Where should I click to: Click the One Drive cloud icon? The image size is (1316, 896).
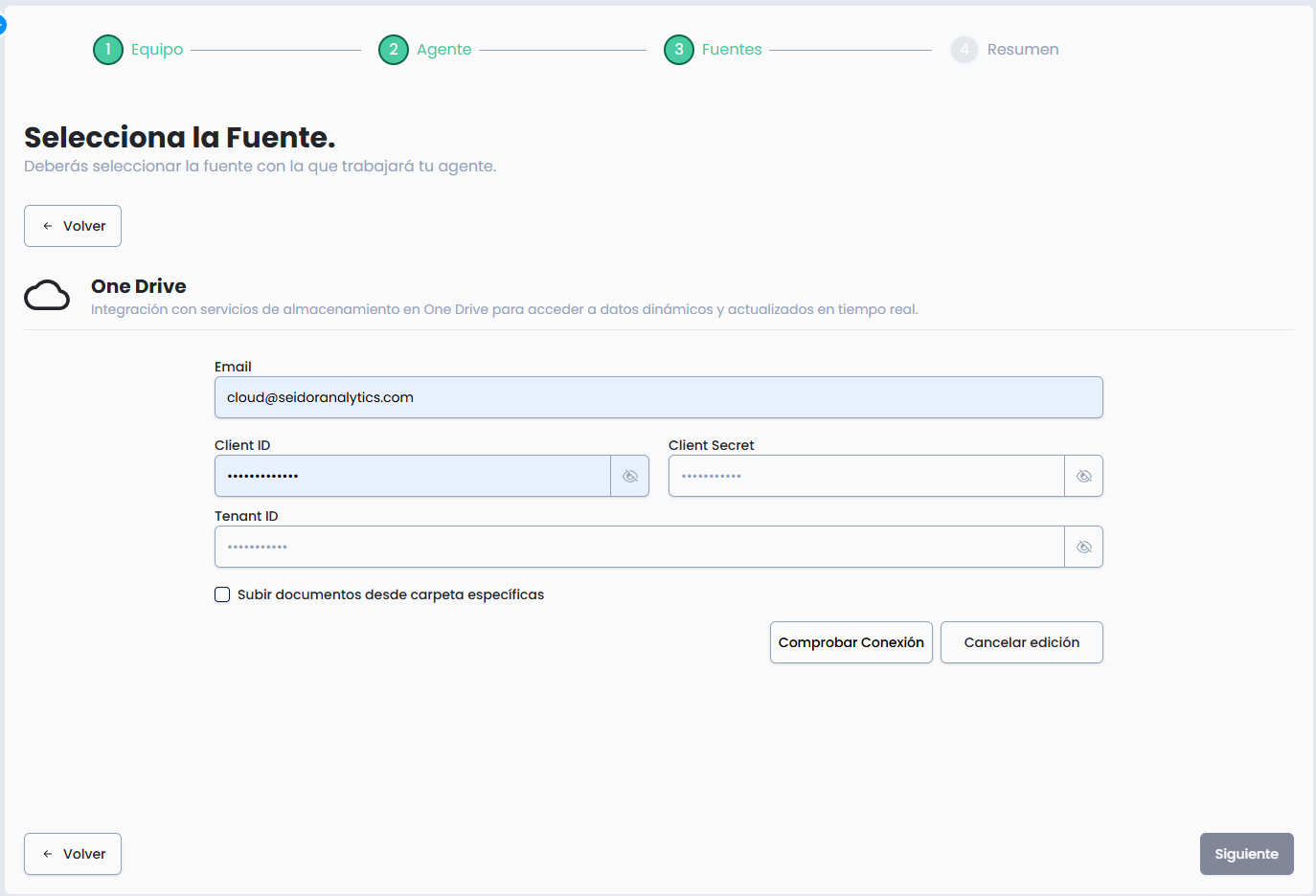coord(47,296)
